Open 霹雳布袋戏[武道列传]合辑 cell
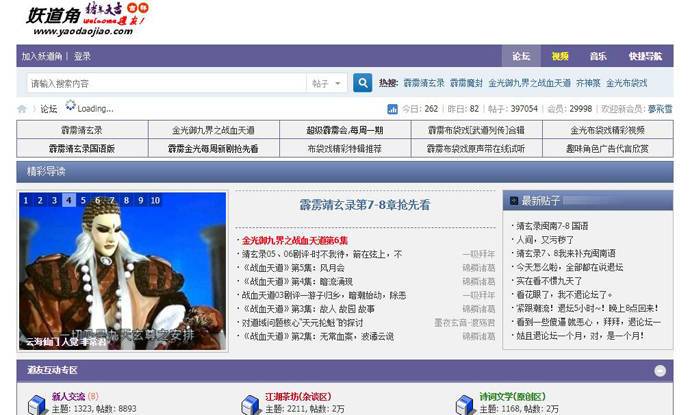 pos(477,130)
